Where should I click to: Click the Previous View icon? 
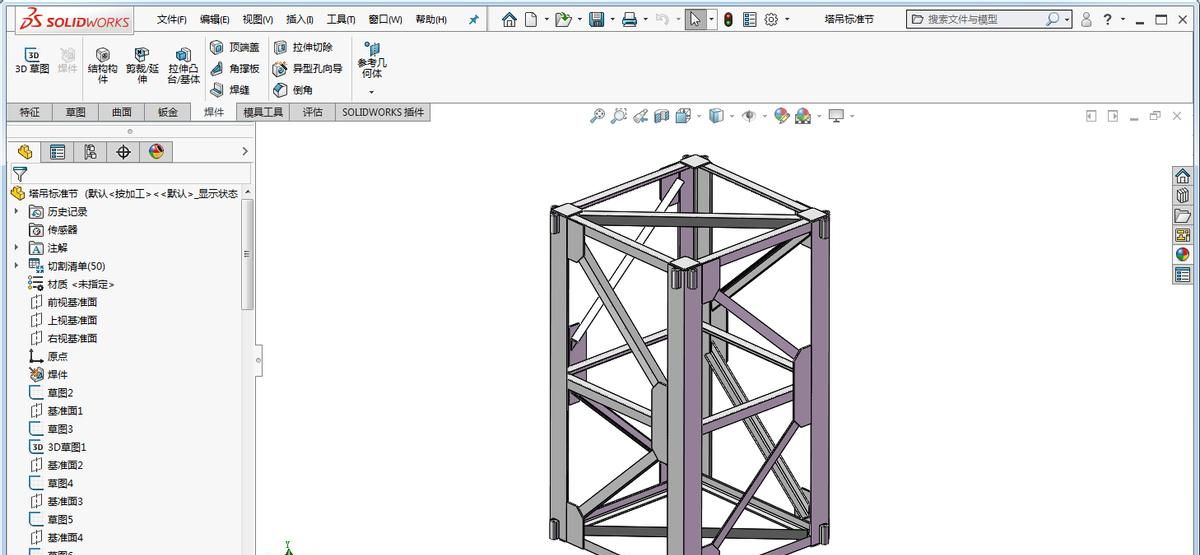(640, 116)
